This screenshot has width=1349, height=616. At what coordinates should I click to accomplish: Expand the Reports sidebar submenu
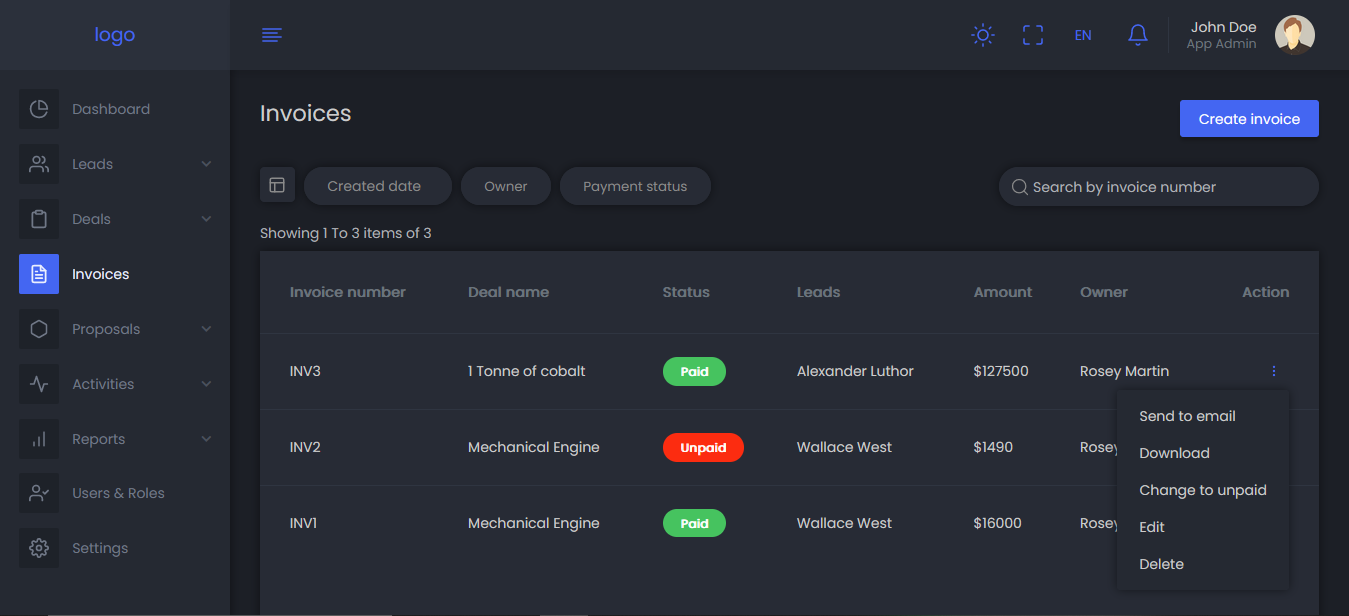tap(206, 439)
